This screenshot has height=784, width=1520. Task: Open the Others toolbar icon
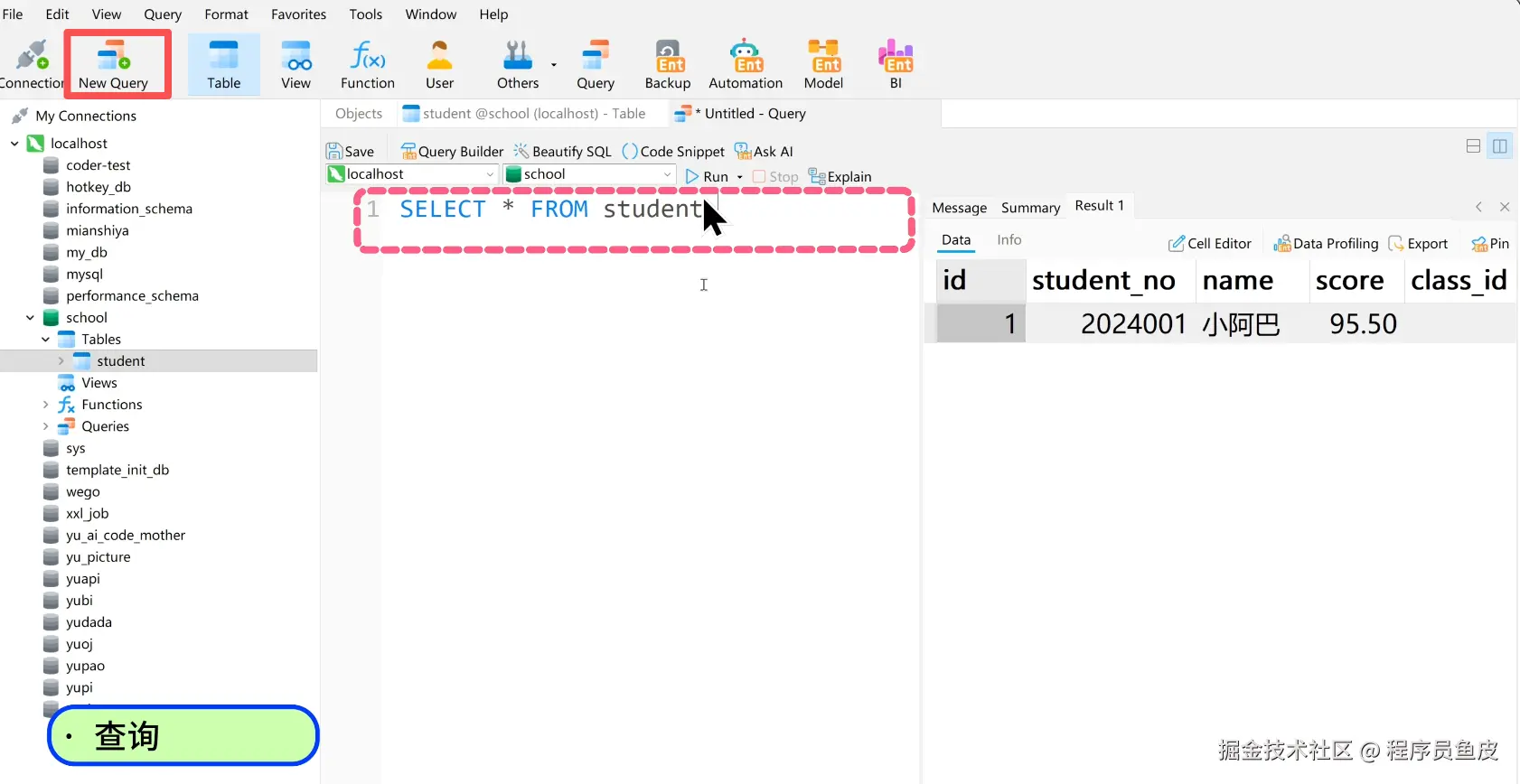click(x=518, y=64)
